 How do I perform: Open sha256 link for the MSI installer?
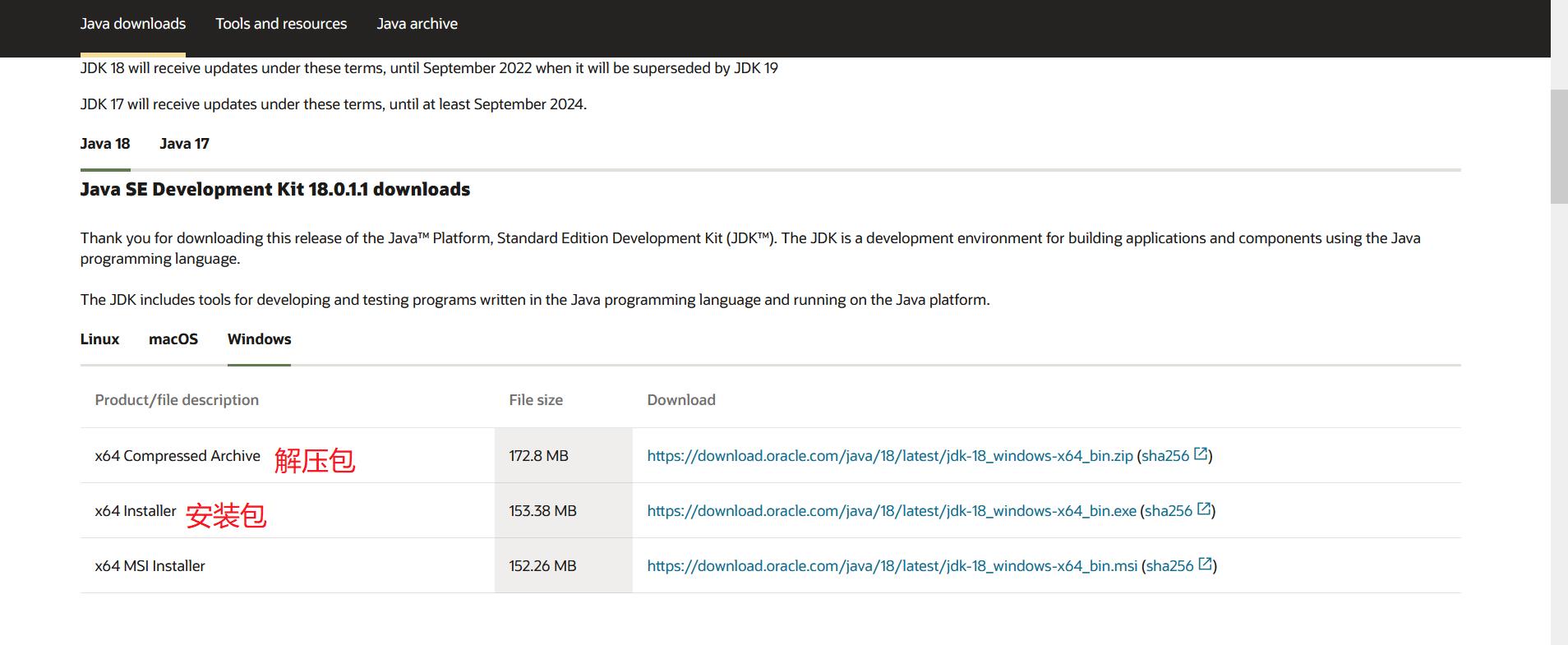click(x=1170, y=566)
